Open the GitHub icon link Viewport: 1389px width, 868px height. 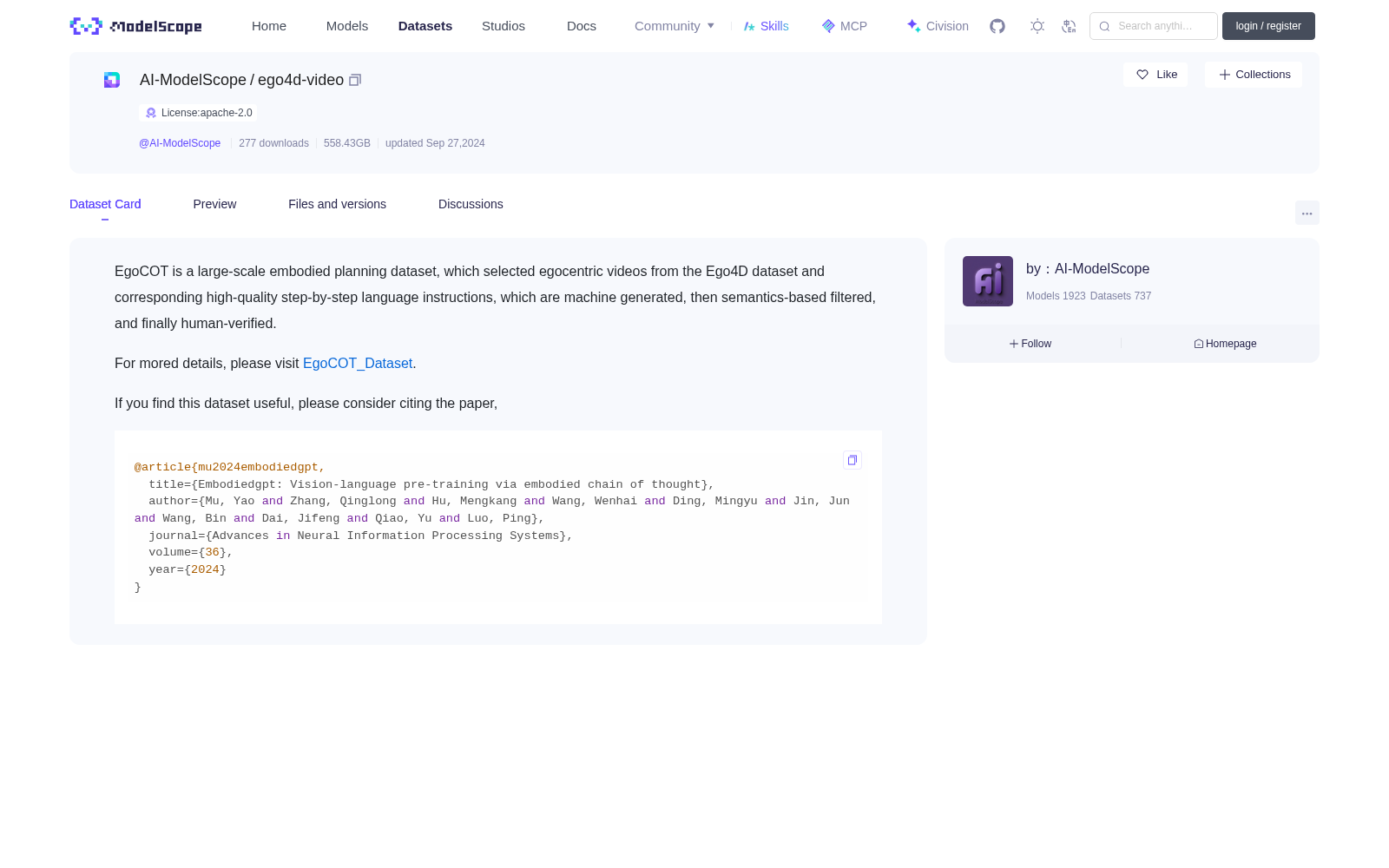tap(997, 26)
